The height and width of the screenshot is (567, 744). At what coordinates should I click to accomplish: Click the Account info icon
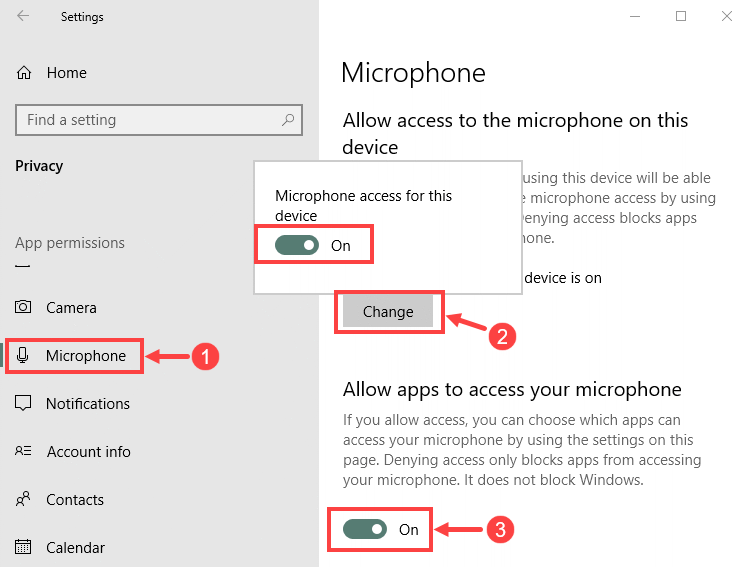tap(23, 451)
